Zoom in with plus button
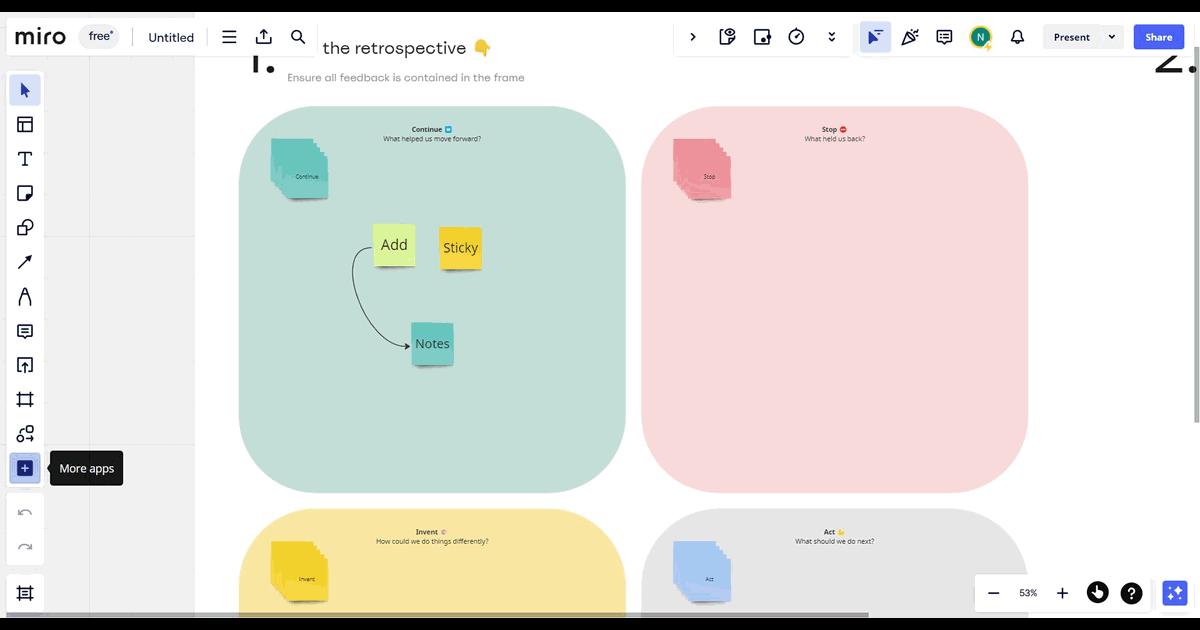Screen dimensions: 1200x630 [x=1062, y=593]
